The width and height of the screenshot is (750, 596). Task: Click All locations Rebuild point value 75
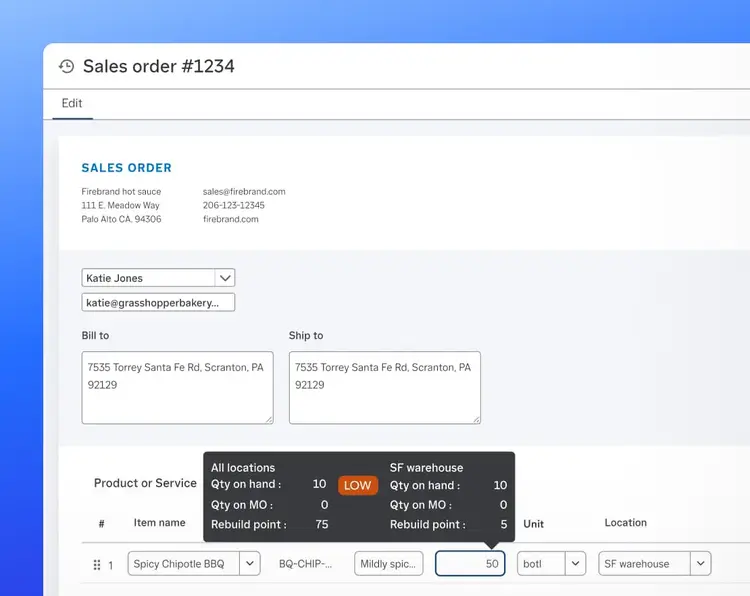pos(322,524)
